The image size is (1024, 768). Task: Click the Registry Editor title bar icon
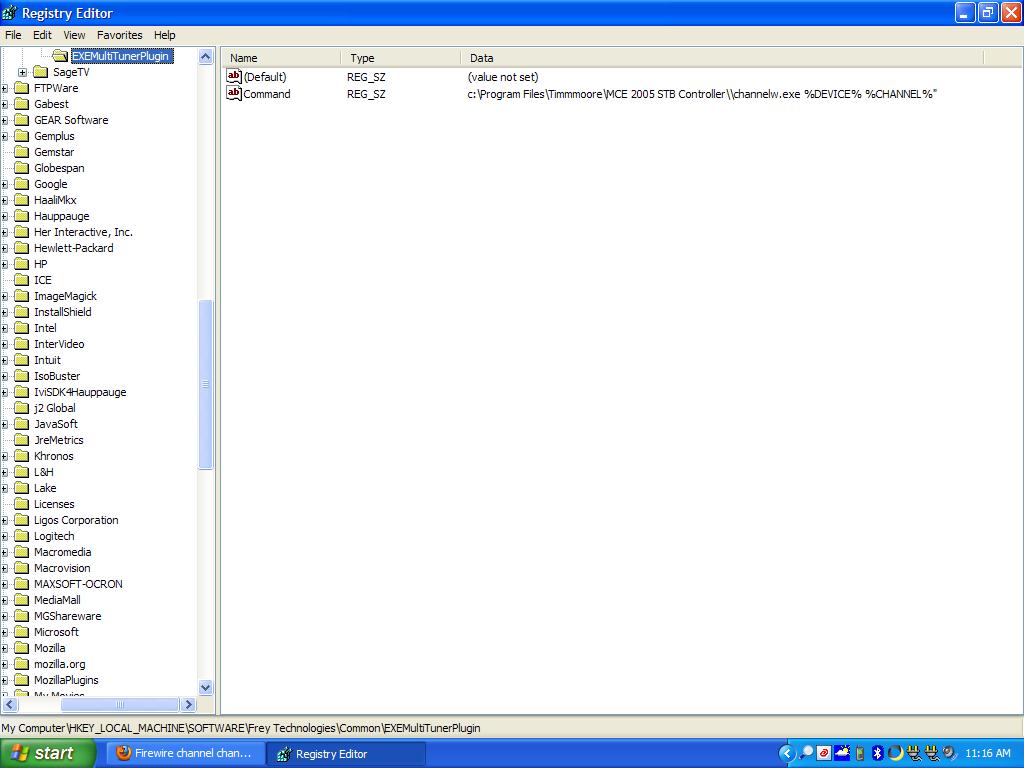(x=10, y=13)
